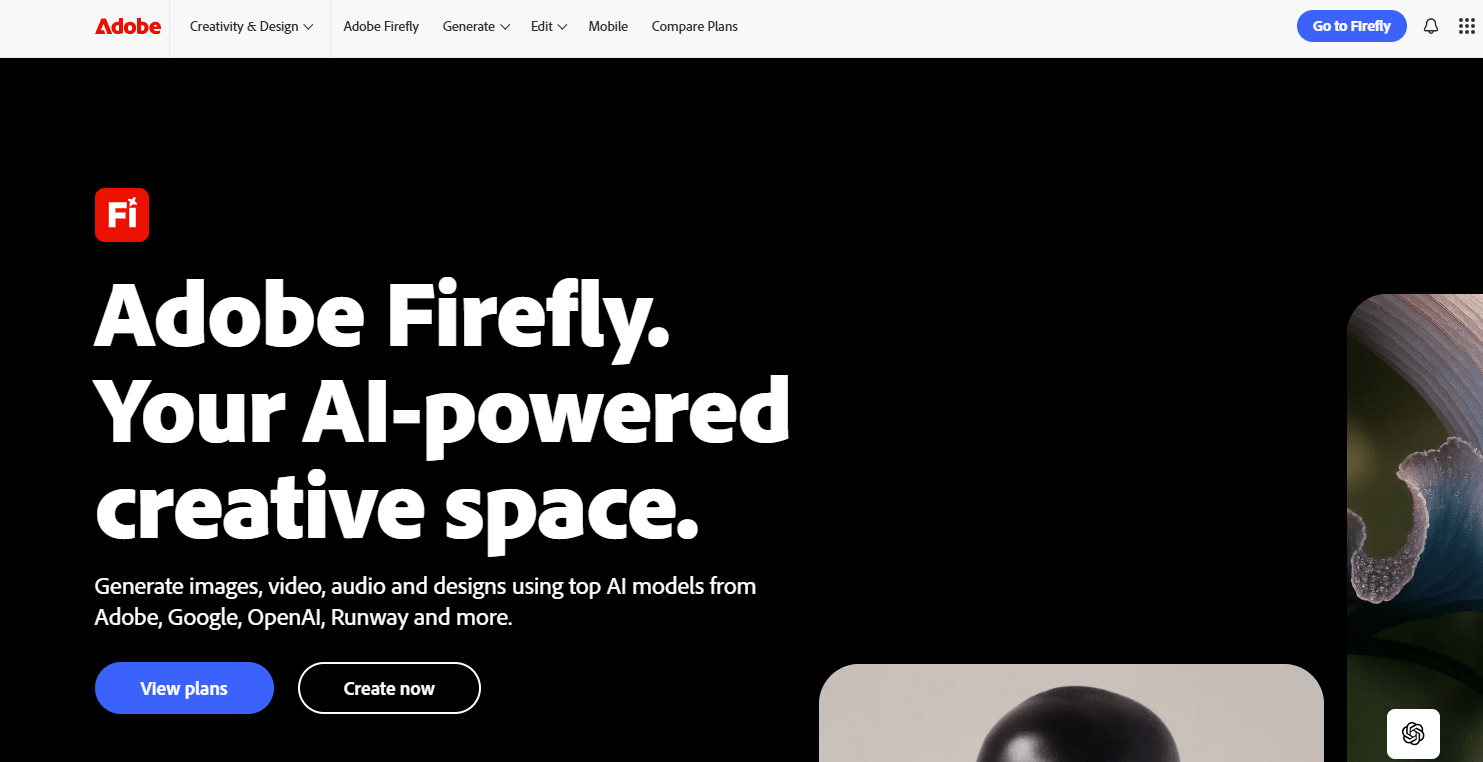Image resolution: width=1483 pixels, height=762 pixels.
Task: Click the red Adobe logo
Action: pyautogui.click(x=128, y=27)
